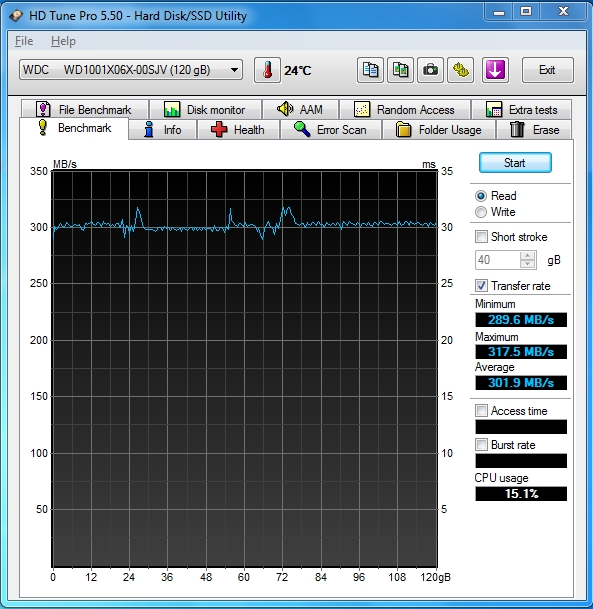Click the Exit button
Viewport: 593px width, 609px height.
[548, 70]
